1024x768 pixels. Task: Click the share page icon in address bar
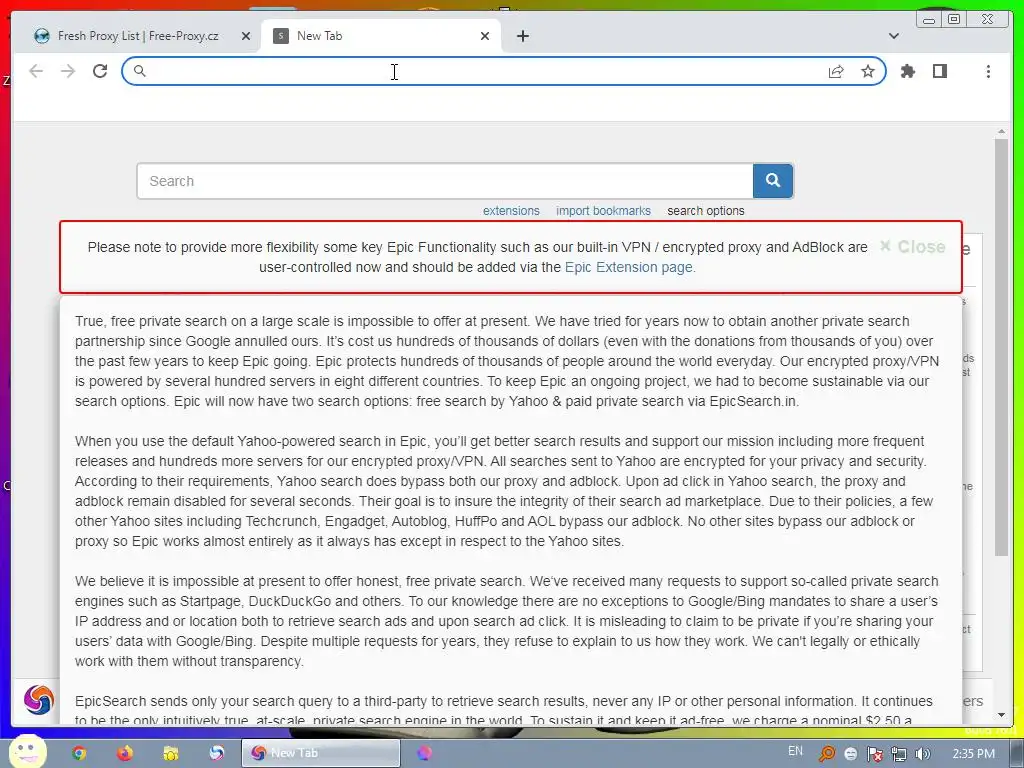(836, 72)
